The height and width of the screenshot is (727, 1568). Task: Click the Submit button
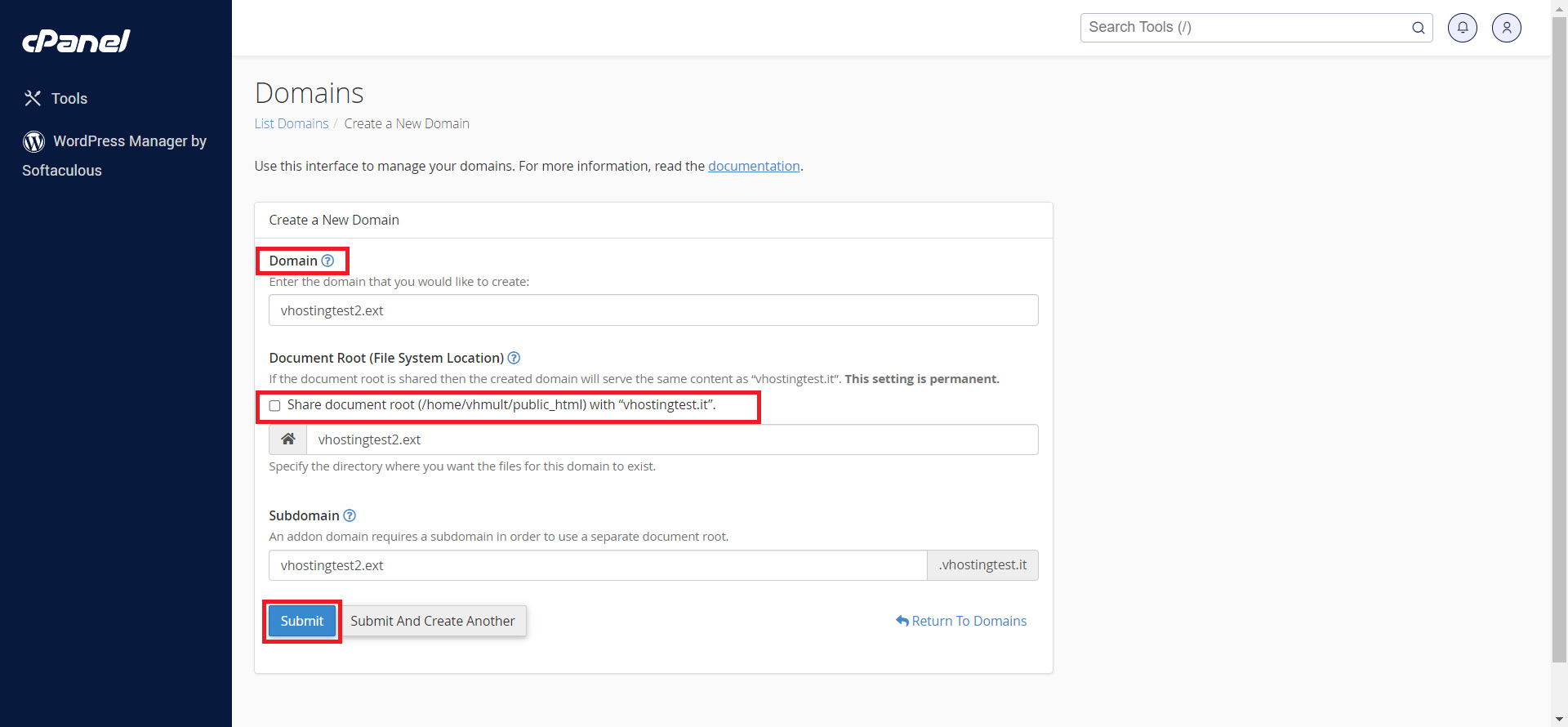pyautogui.click(x=302, y=621)
